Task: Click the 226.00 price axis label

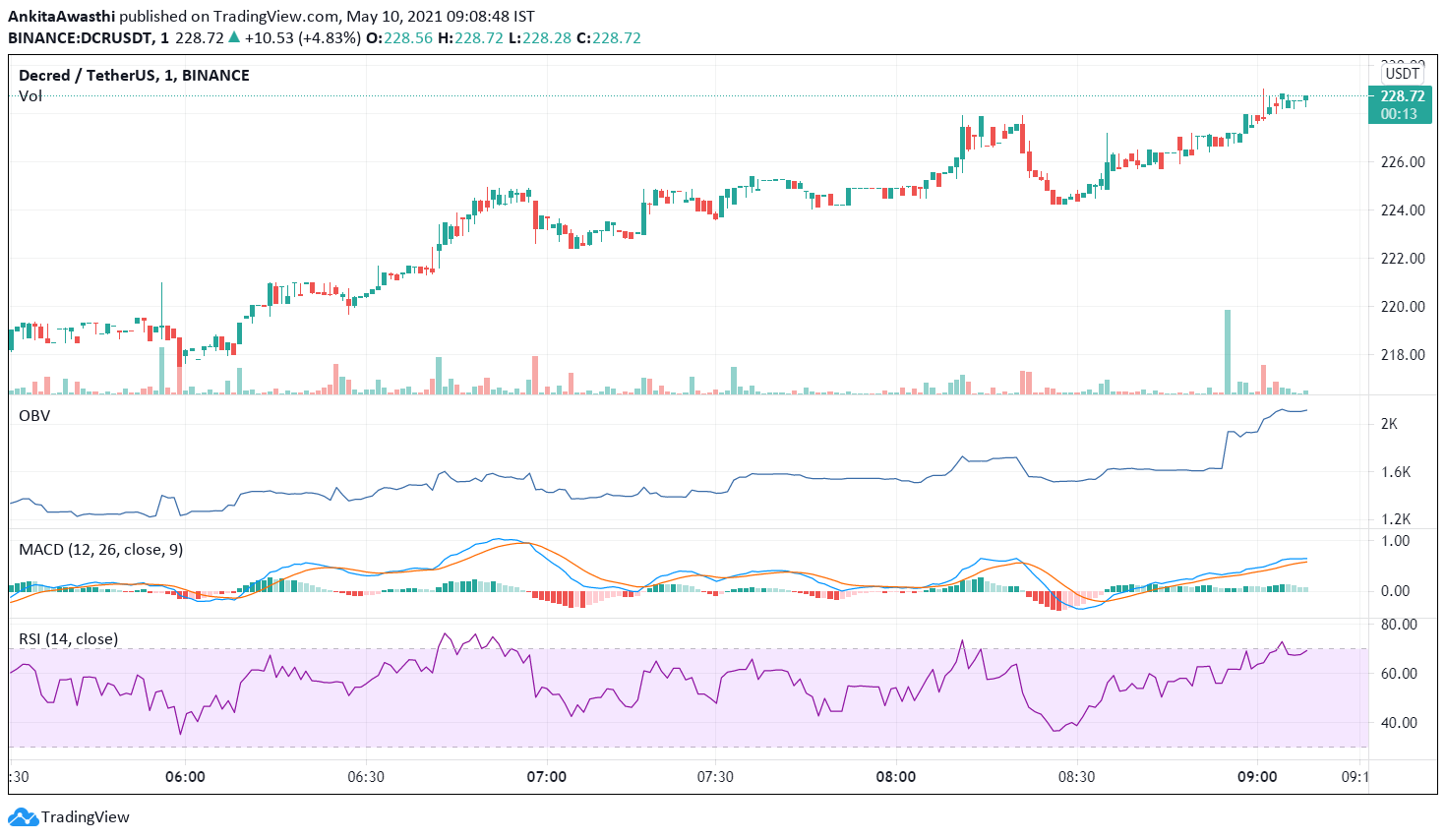Action: point(1403,162)
